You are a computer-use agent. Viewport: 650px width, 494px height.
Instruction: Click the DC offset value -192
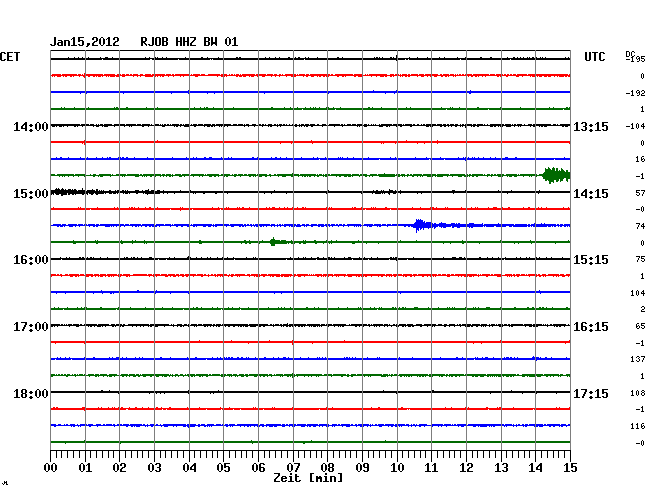(635, 93)
